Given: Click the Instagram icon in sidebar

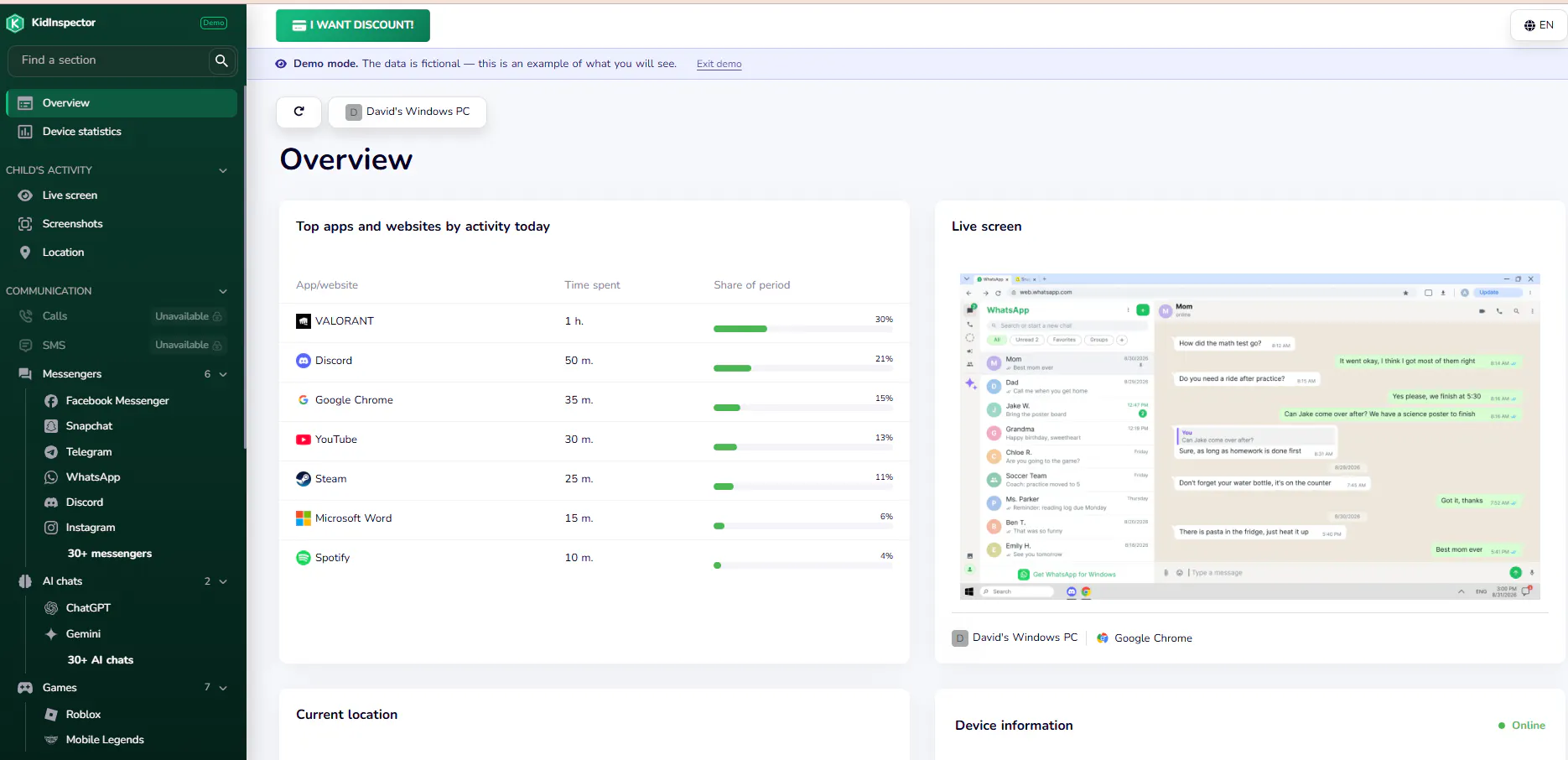Looking at the screenshot, I should click(51, 528).
